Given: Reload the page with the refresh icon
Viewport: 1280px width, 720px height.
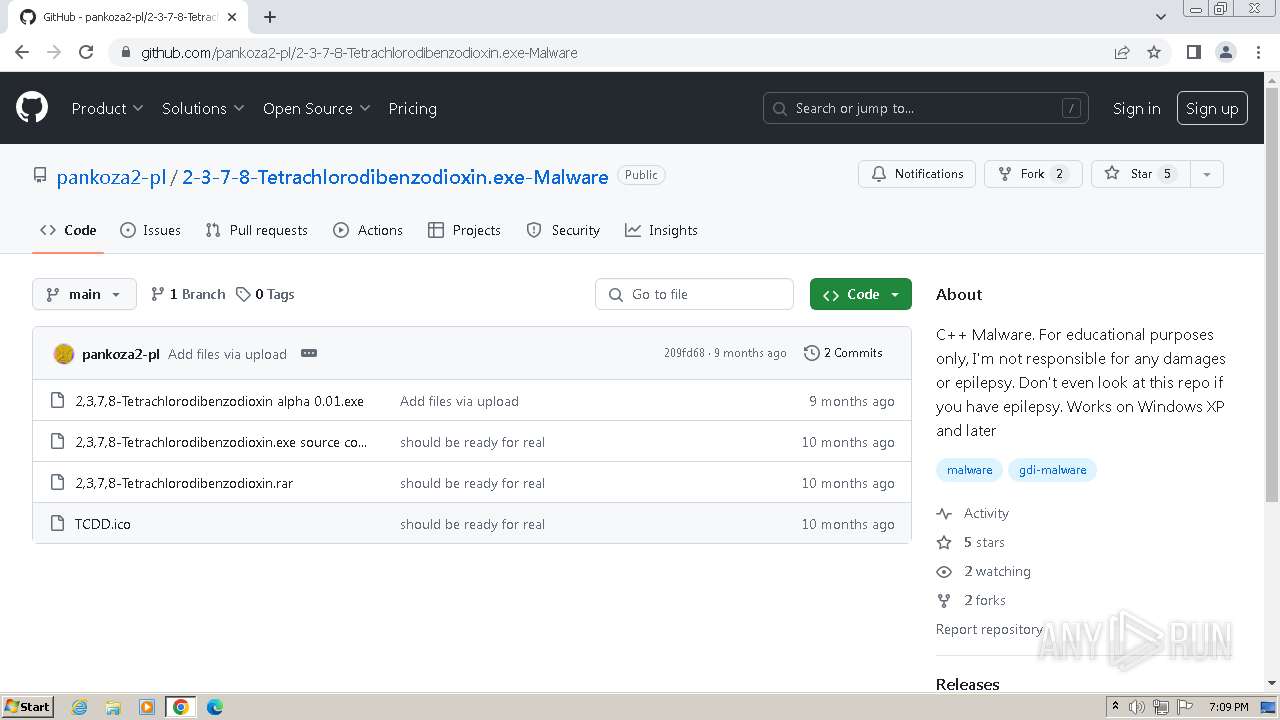Looking at the screenshot, I should point(86,52).
